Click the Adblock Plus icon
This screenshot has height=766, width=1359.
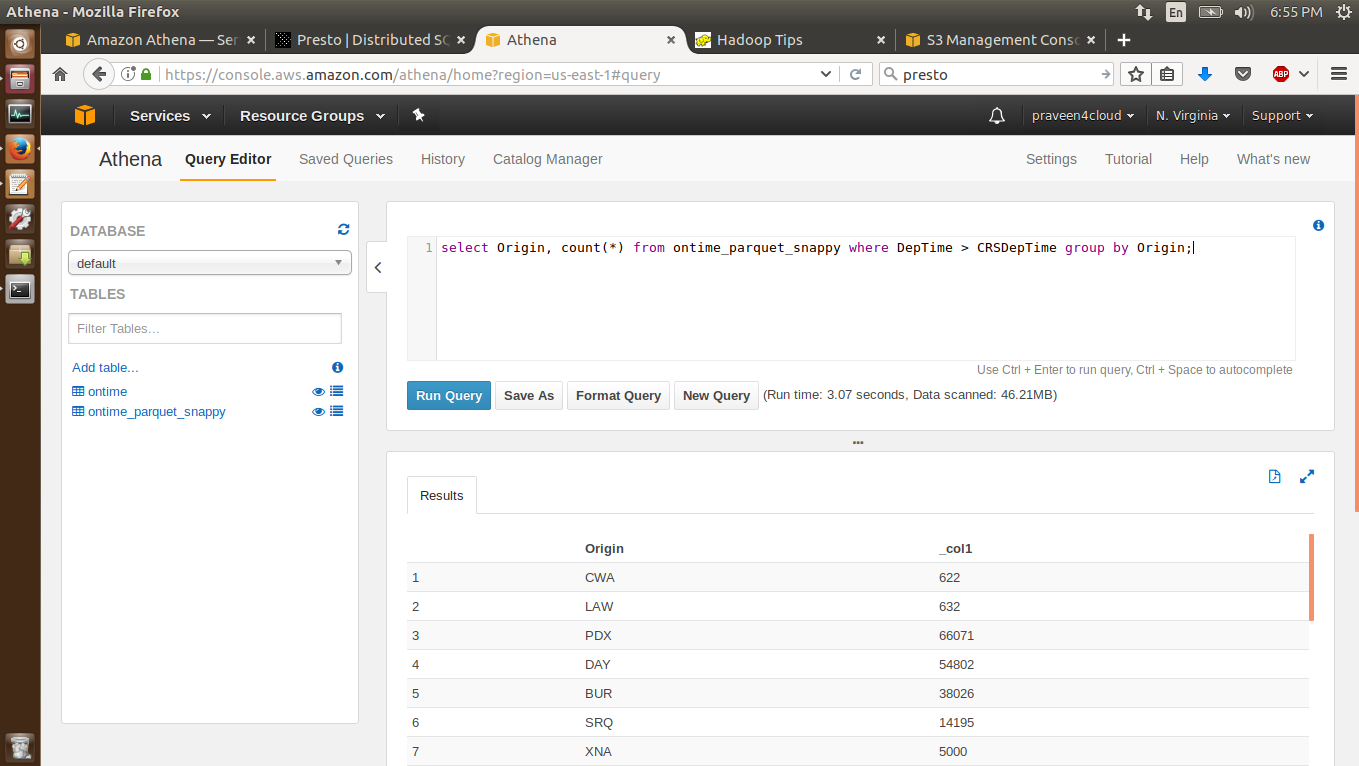point(1281,74)
